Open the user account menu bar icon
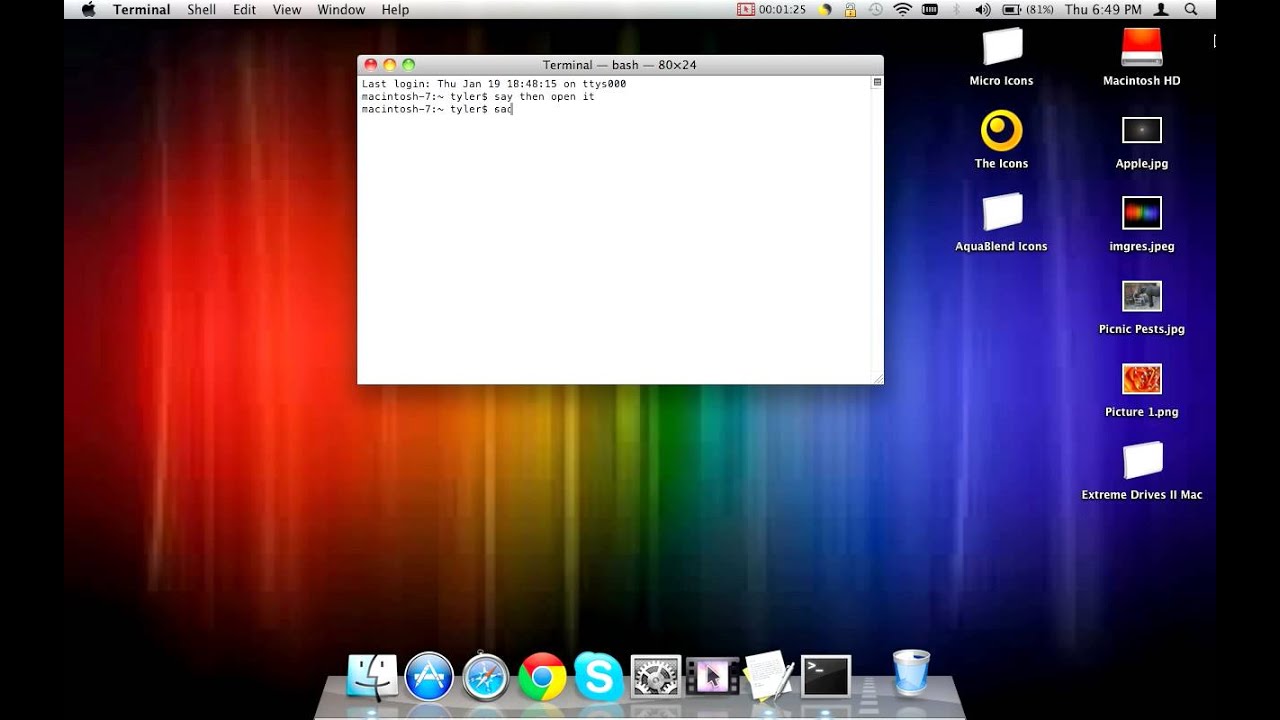The height and width of the screenshot is (720, 1280). pyautogui.click(x=1161, y=9)
